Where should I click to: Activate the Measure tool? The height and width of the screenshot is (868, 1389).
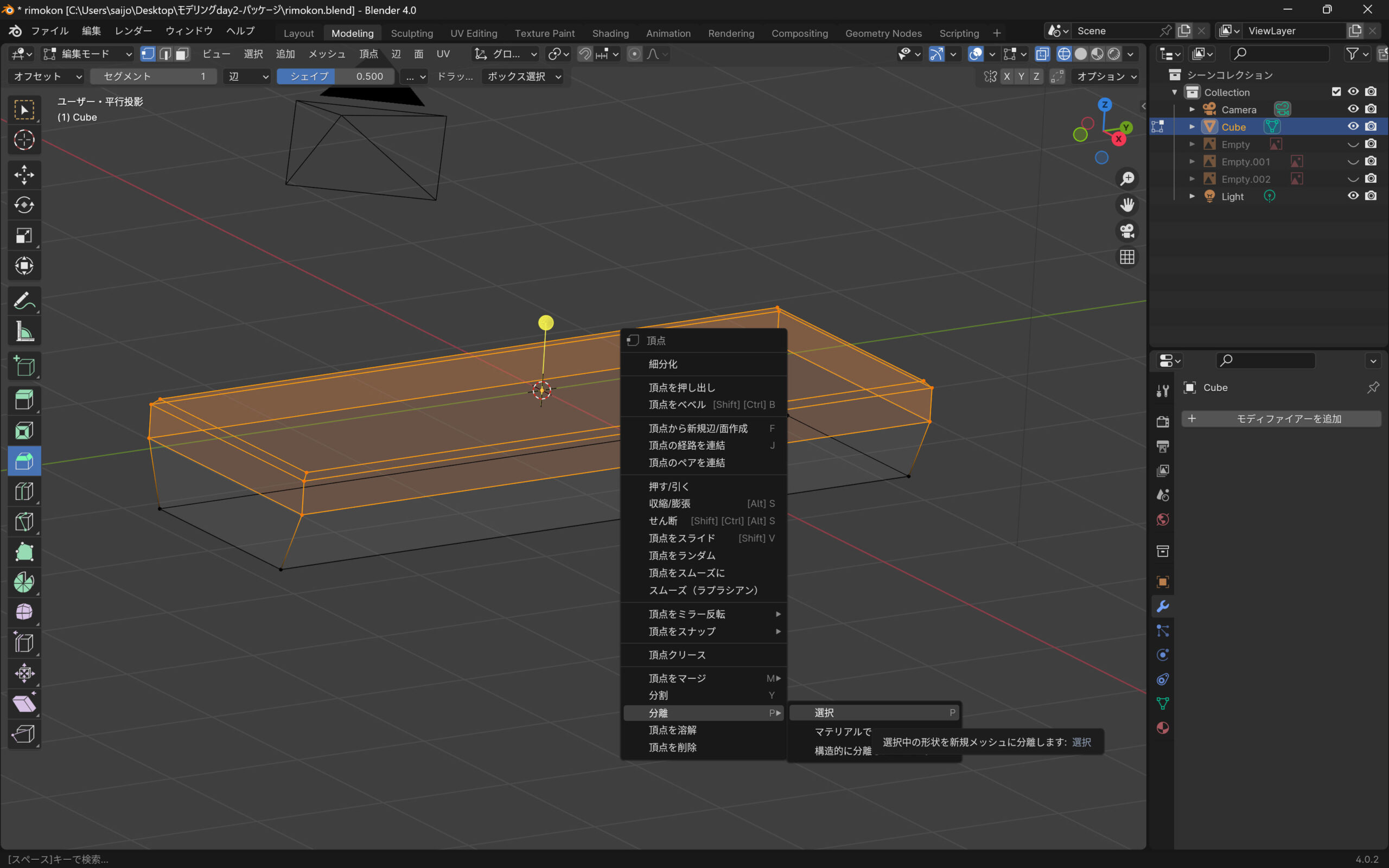[x=24, y=331]
